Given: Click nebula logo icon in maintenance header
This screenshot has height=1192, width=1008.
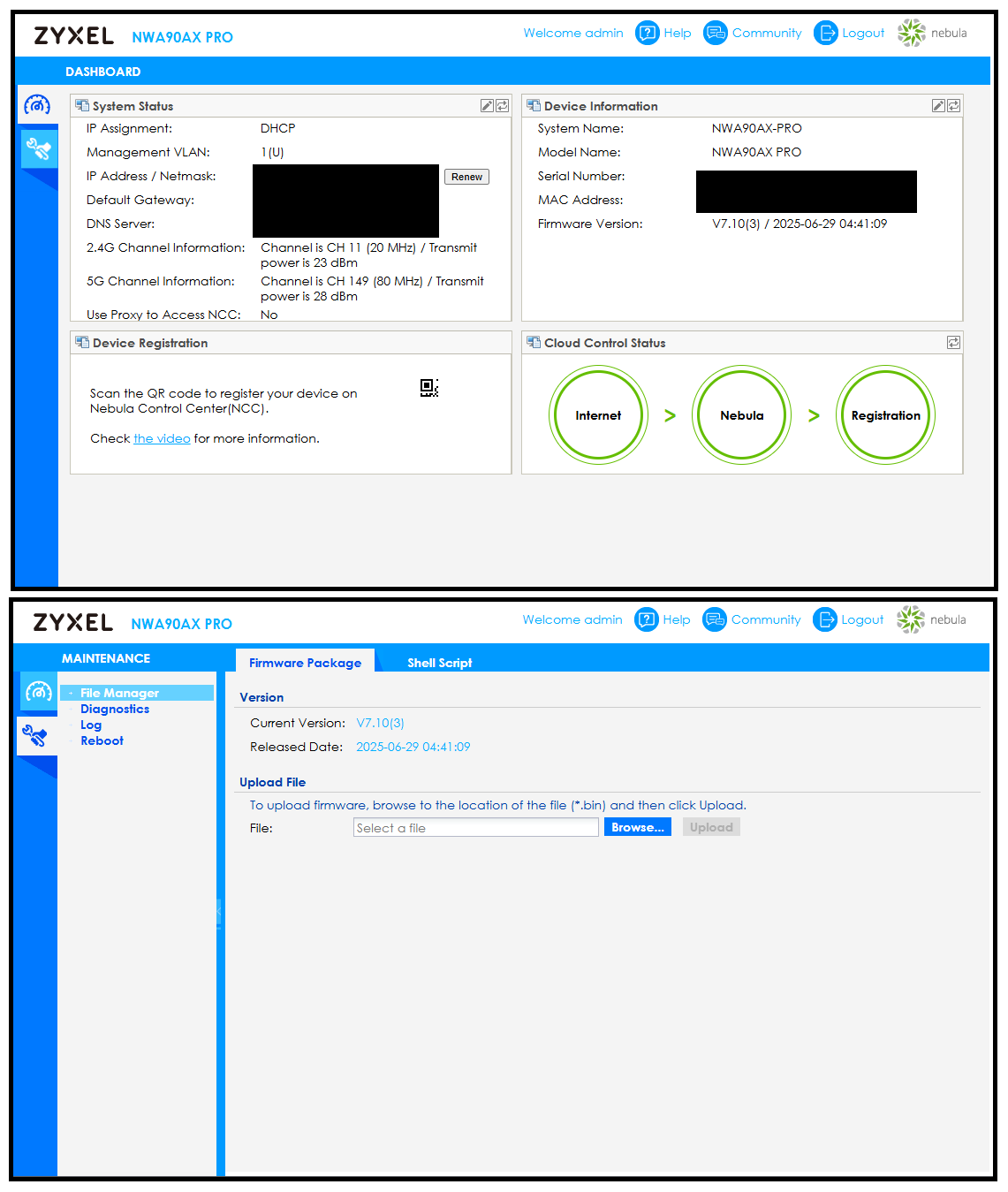Looking at the screenshot, I should 910,619.
